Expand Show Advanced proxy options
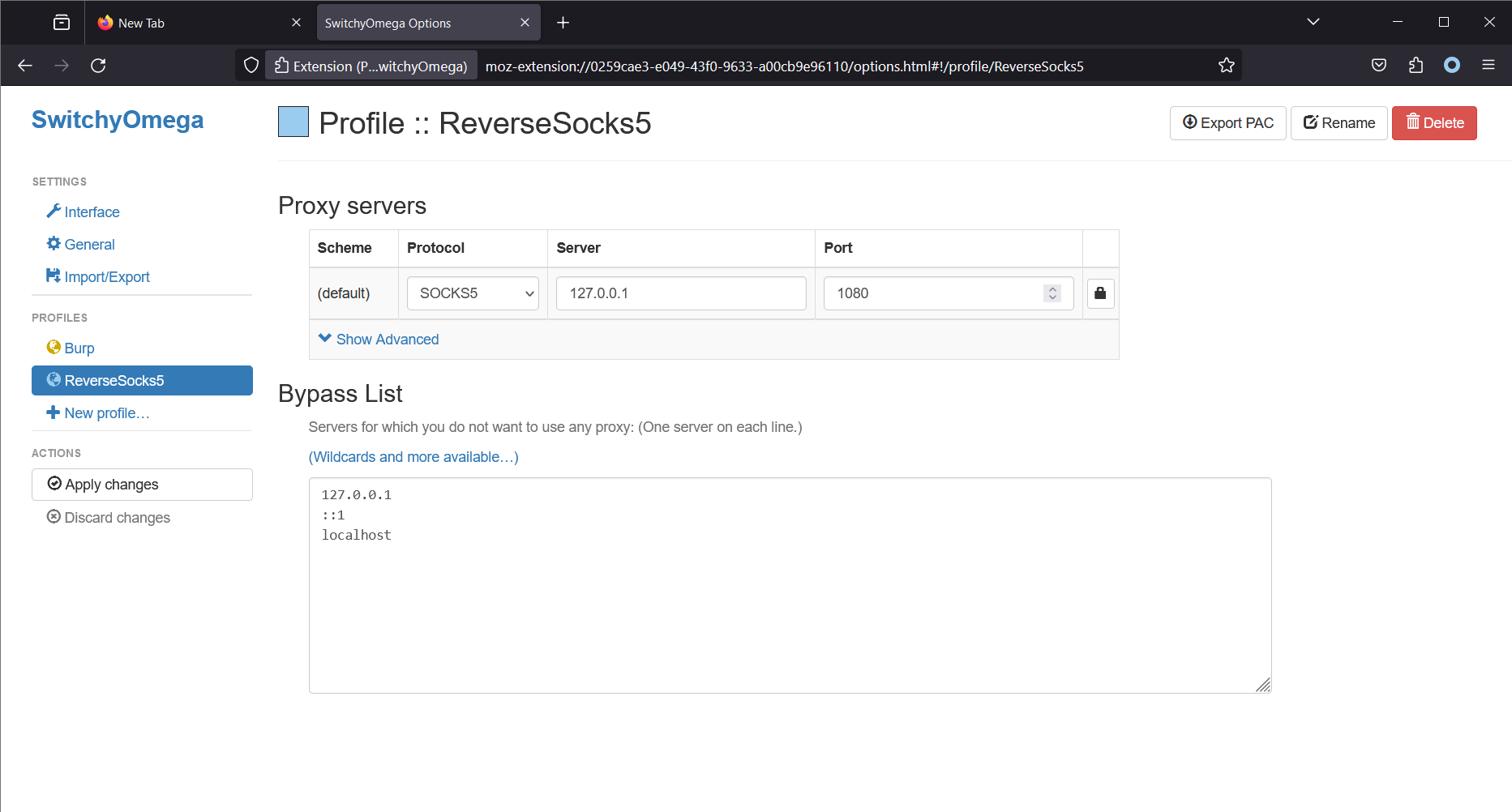The image size is (1512, 812). tap(379, 339)
